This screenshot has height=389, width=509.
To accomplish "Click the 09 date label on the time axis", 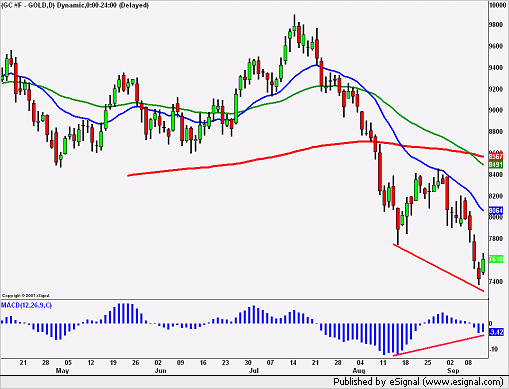I will [x=180, y=363].
